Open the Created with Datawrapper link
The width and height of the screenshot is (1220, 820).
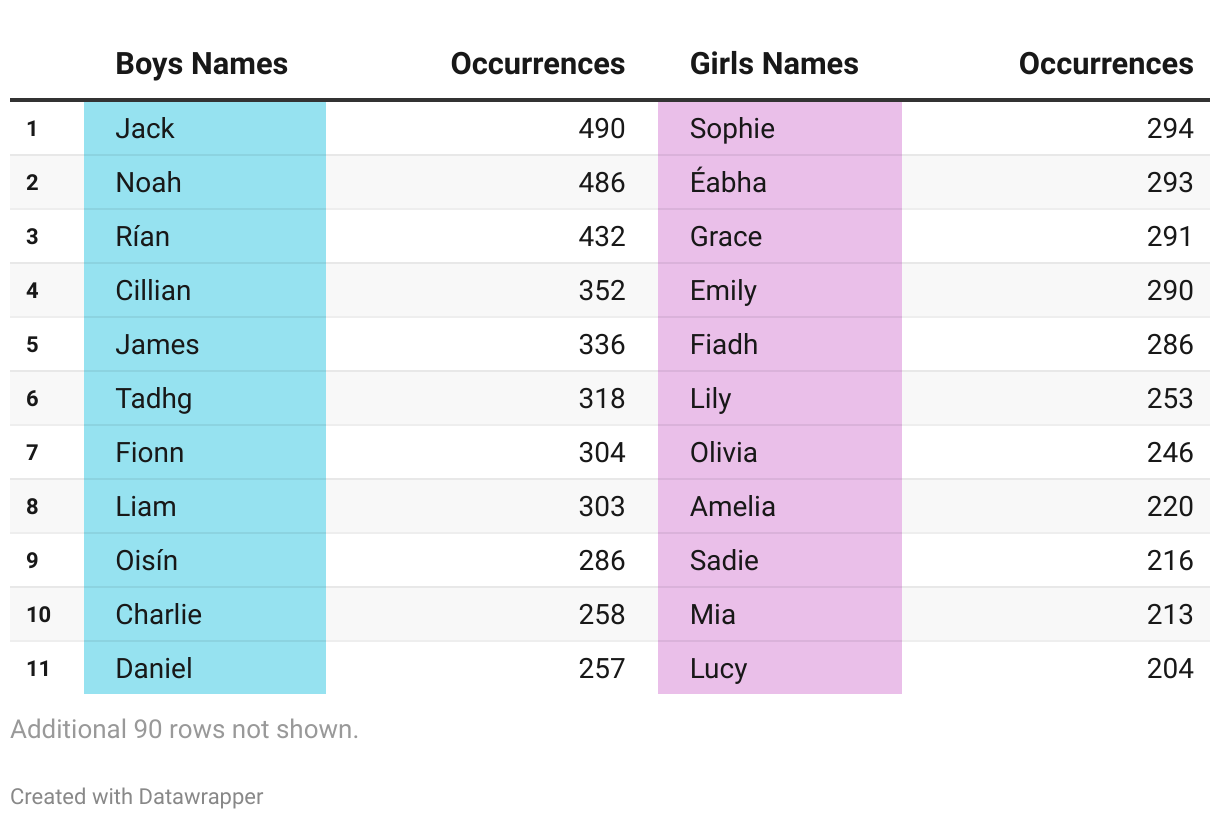tap(137, 797)
